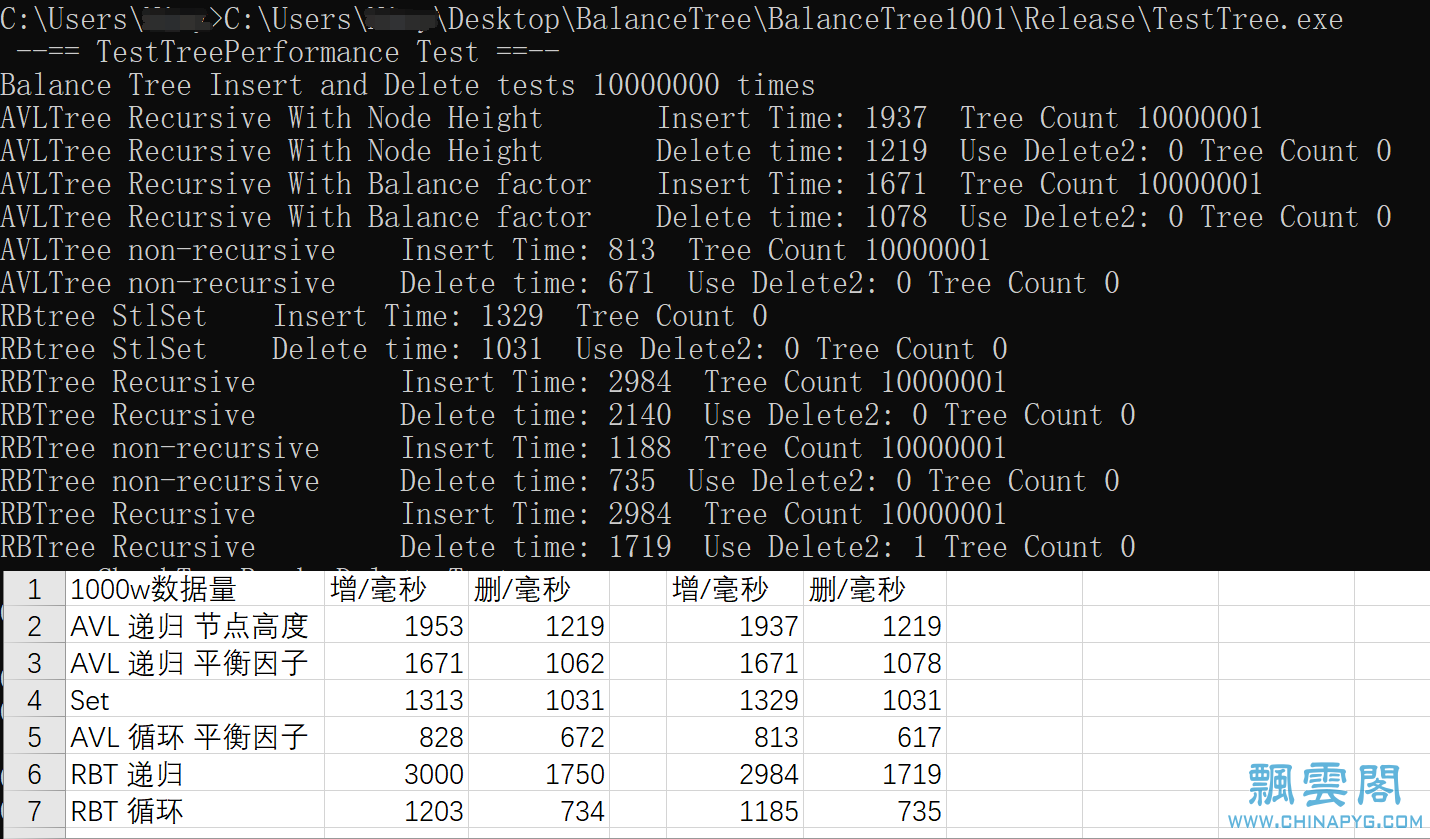Select spreadsheet cell 1329 in the Set row
This screenshot has width=1430, height=839.
[x=735, y=700]
